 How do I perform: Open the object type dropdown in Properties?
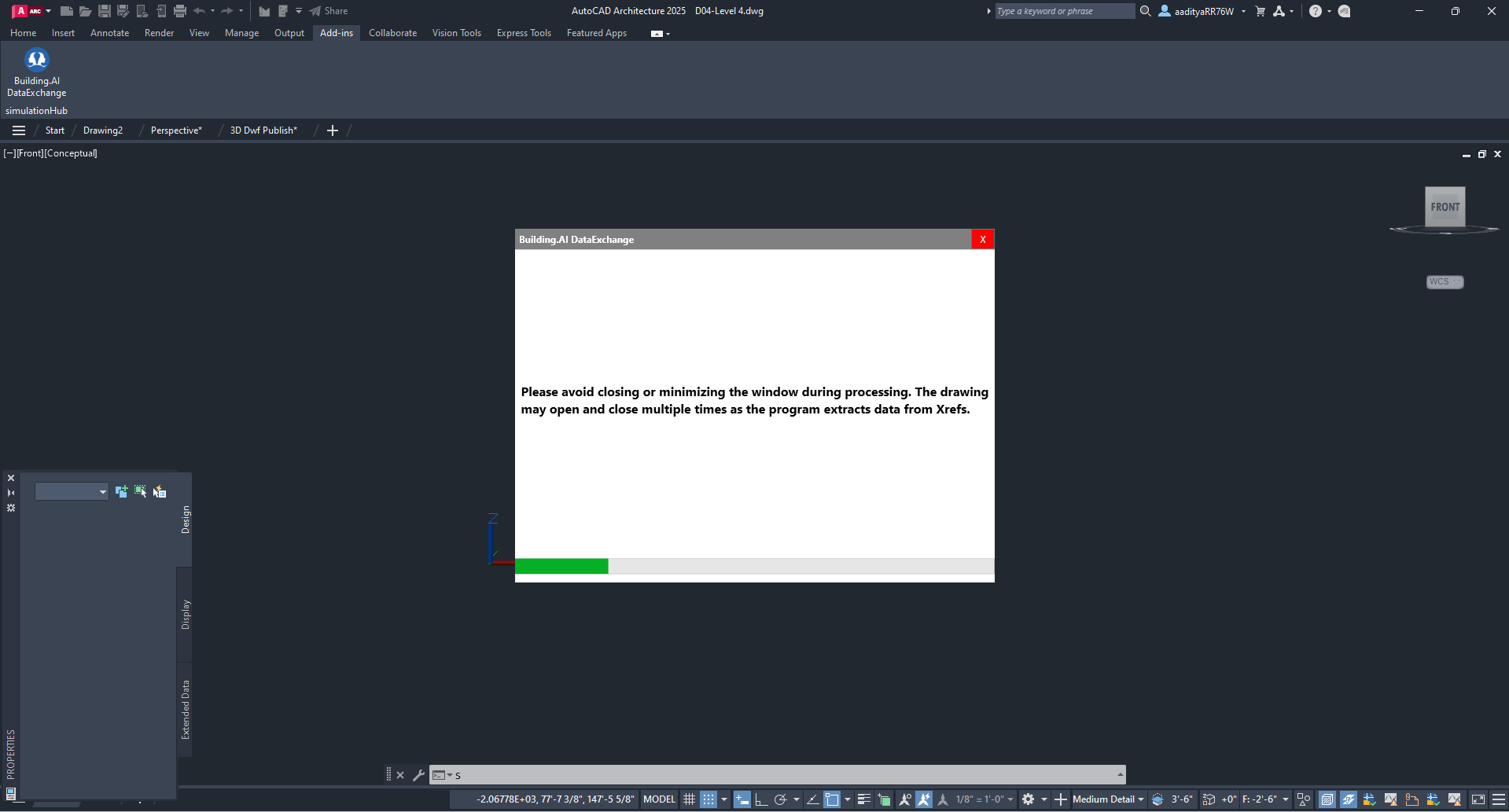(72, 491)
